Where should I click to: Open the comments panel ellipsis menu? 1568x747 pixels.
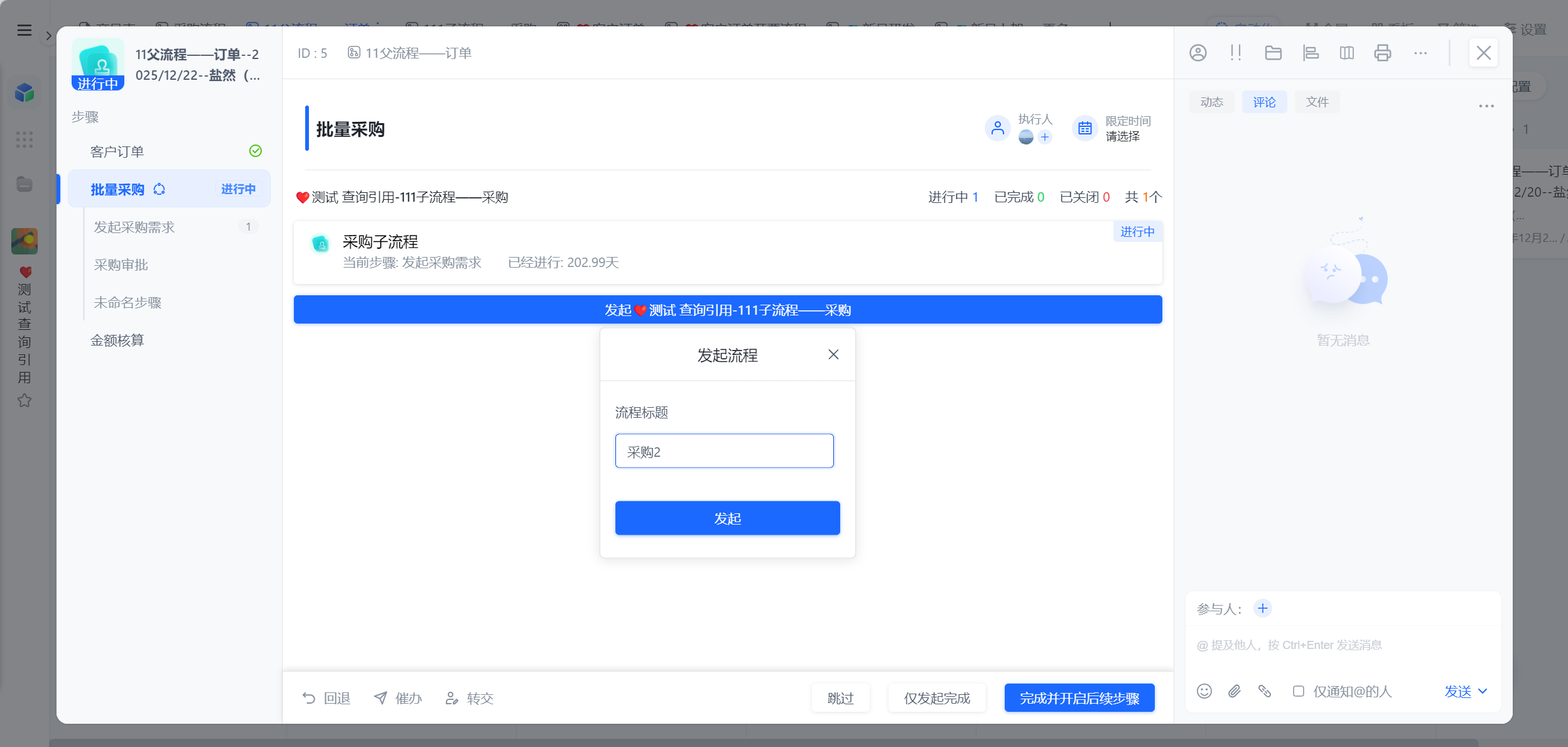pos(1486,106)
